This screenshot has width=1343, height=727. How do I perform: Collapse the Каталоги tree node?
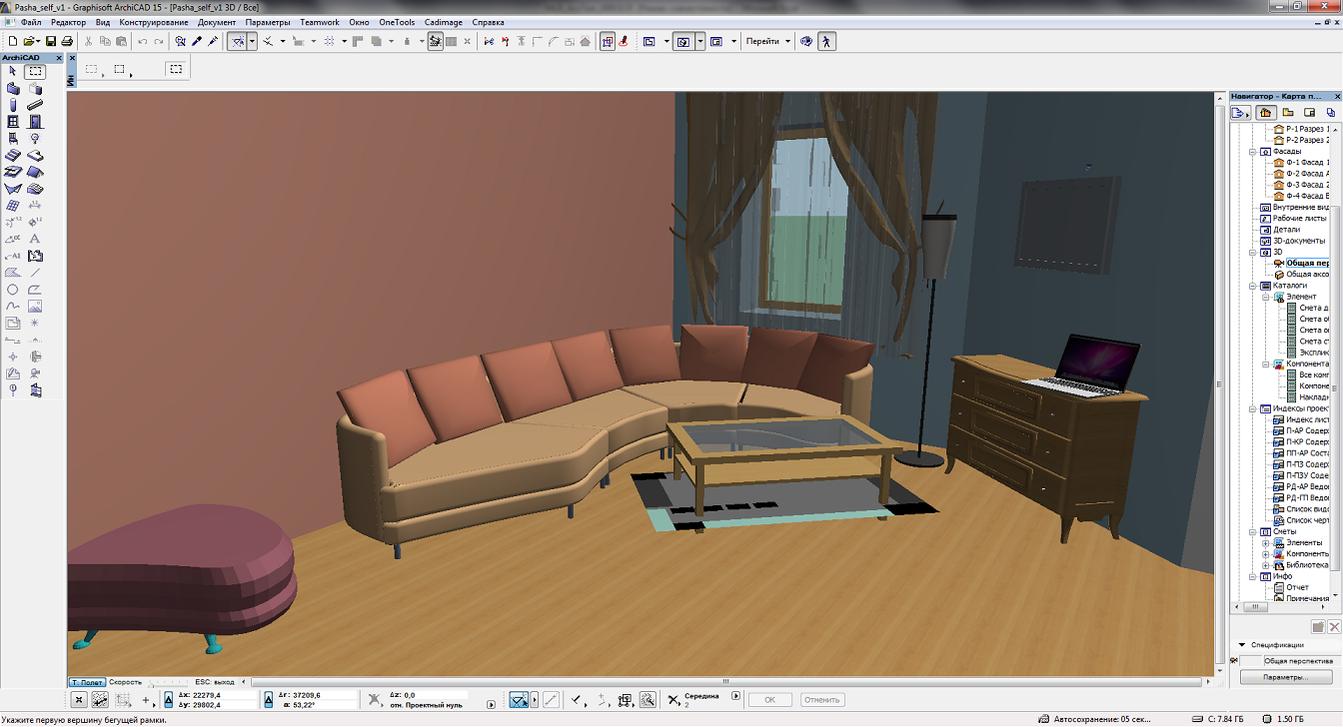(x=1253, y=286)
